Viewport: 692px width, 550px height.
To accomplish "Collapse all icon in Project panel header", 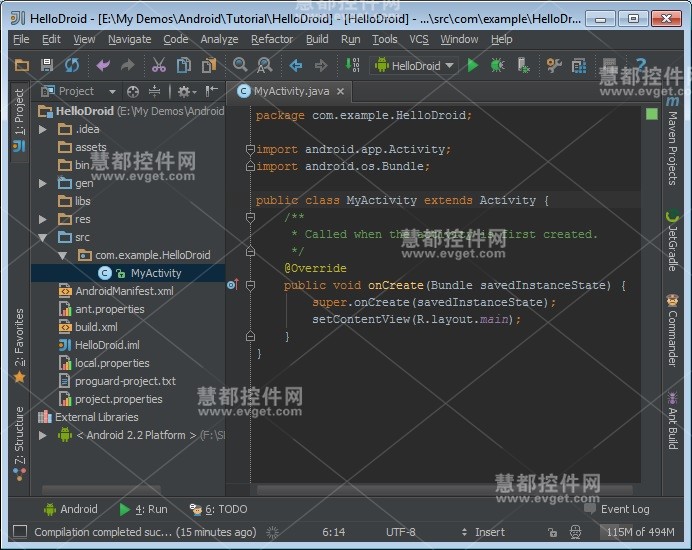I will pos(154,91).
